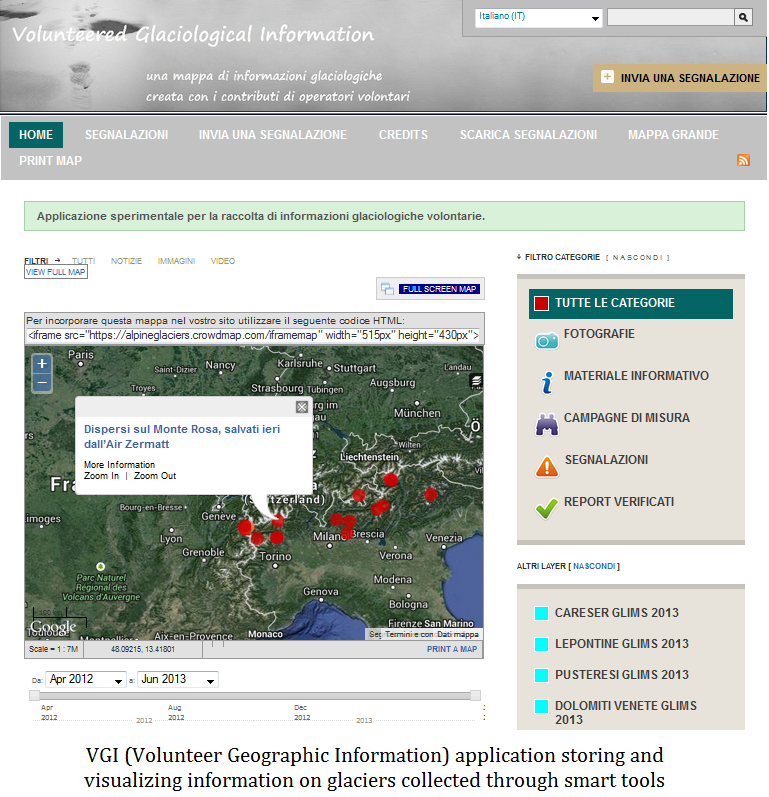Click the View Full Map link
This screenshot has width=769, height=797.
[x=55, y=272]
